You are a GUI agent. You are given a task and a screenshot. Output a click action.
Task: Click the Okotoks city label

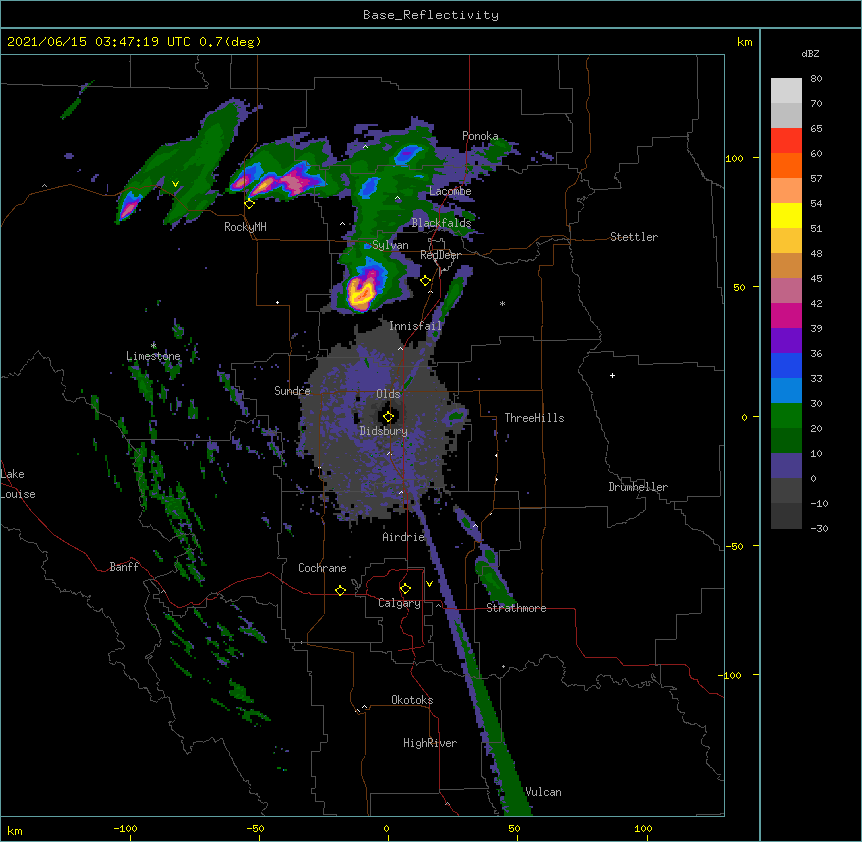(412, 700)
